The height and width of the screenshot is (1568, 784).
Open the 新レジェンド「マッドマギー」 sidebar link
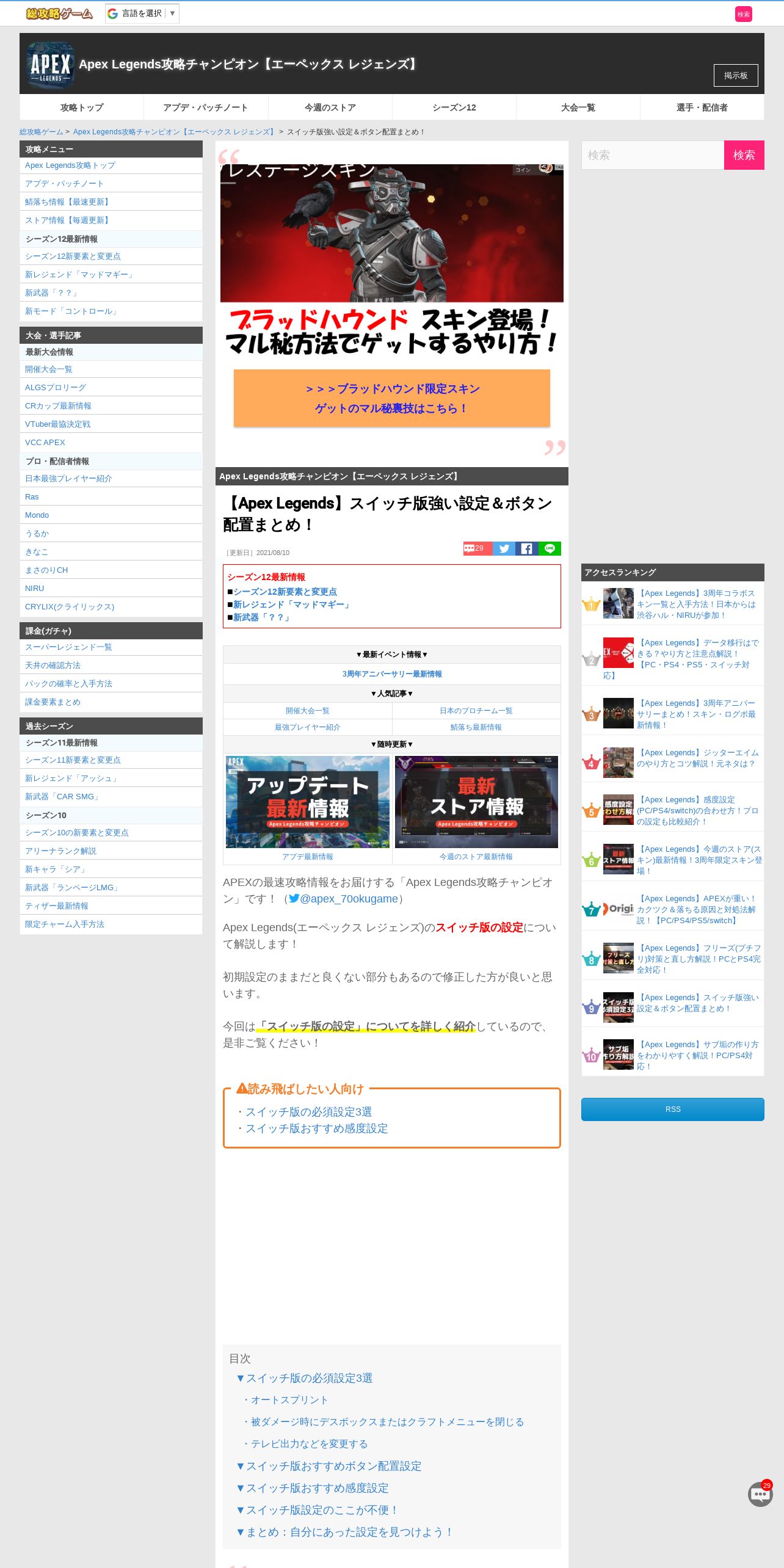pos(79,275)
